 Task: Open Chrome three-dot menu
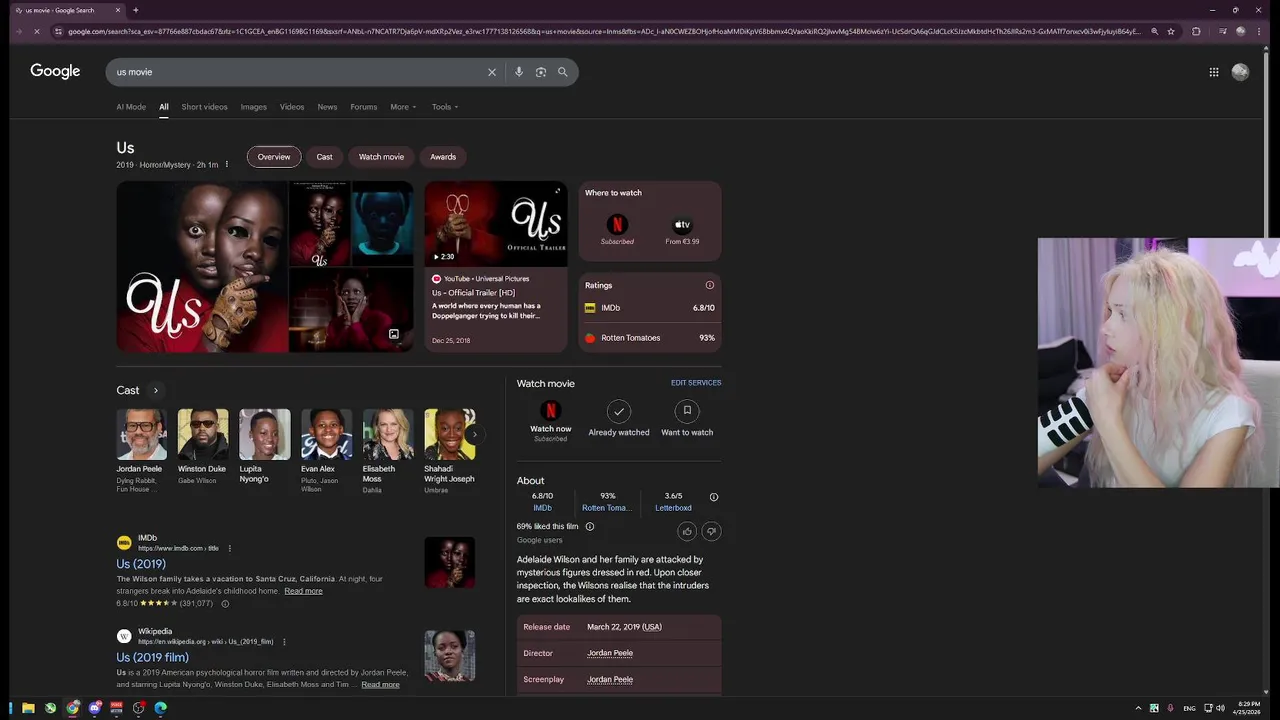coord(1260,31)
